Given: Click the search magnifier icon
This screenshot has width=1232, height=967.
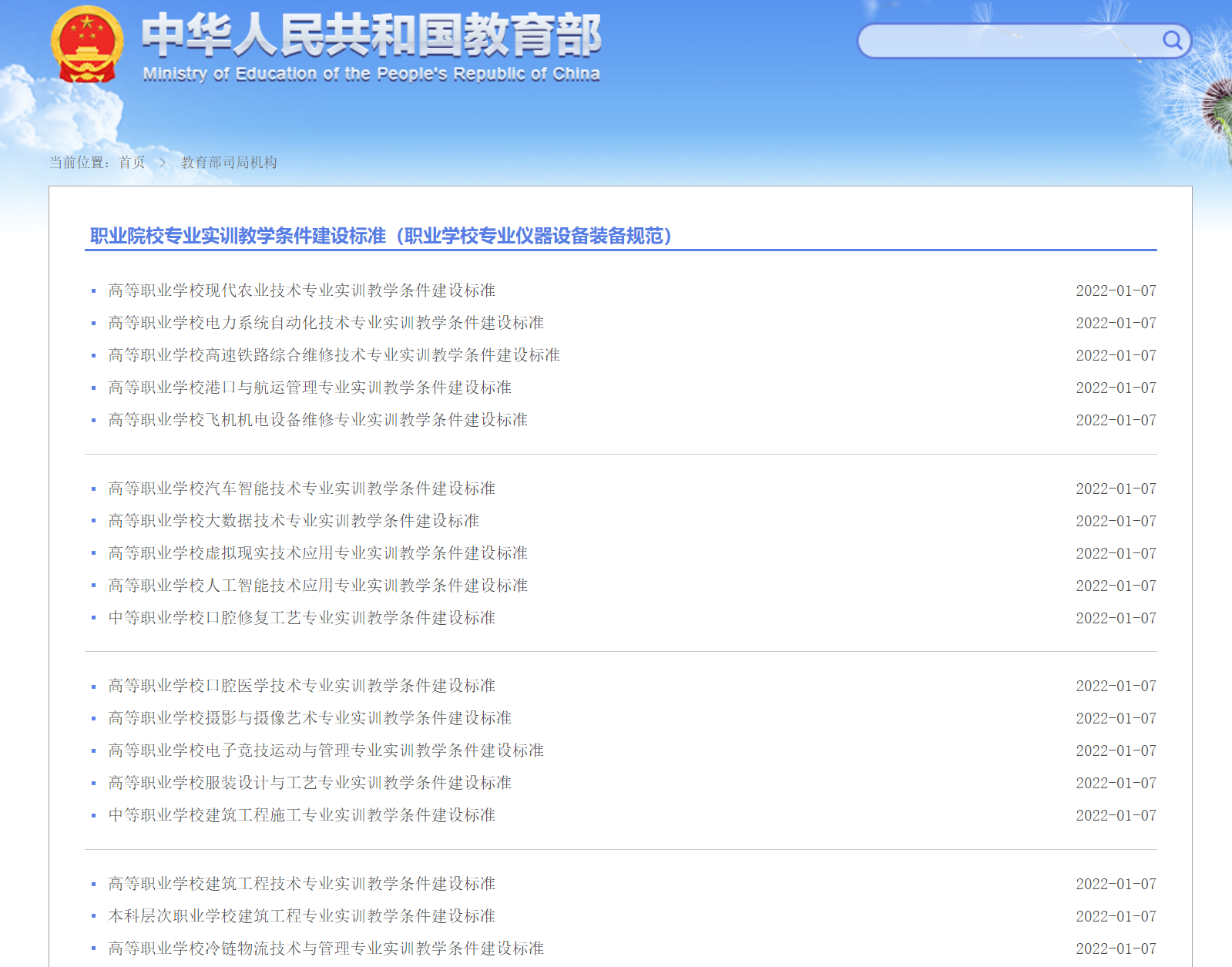Looking at the screenshot, I should [1172, 40].
